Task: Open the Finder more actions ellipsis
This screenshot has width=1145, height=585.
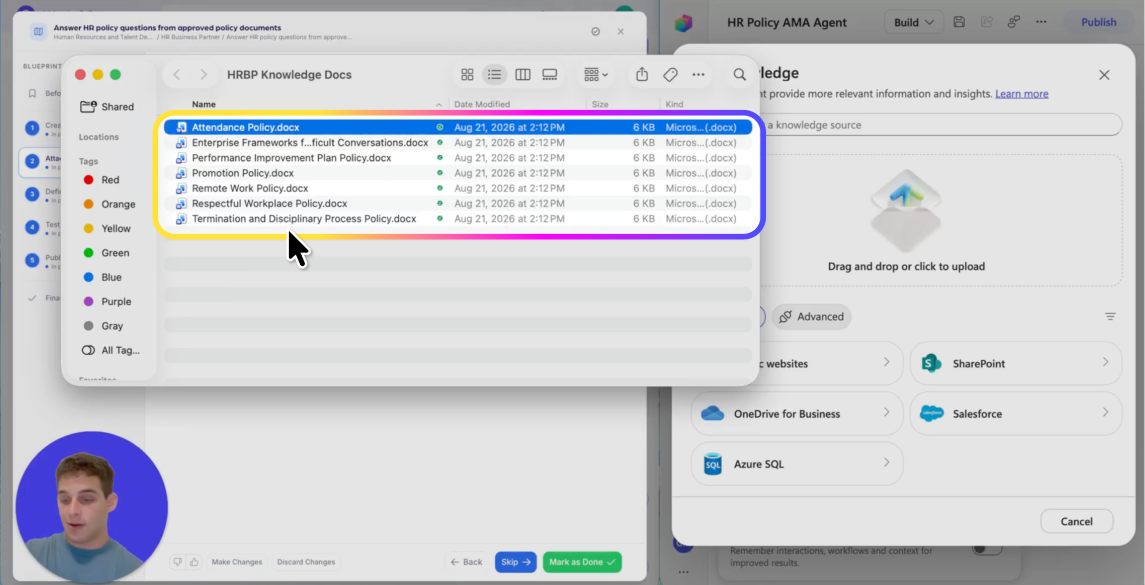Action: click(698, 74)
